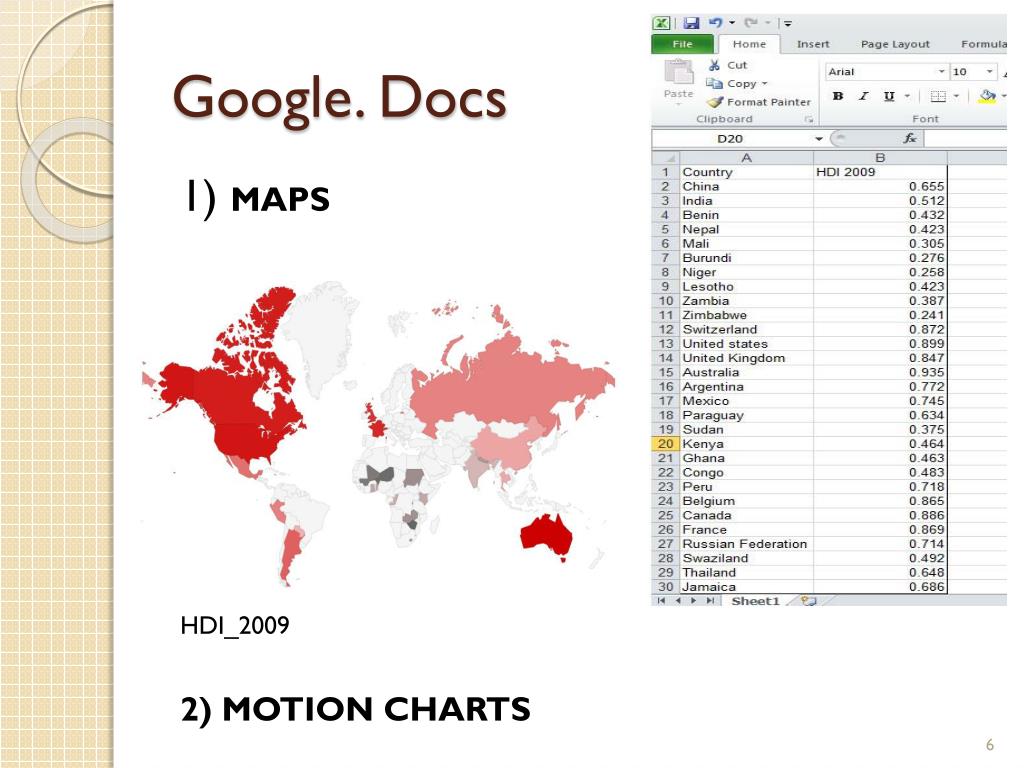Jump to last sheet tab arrow

coord(710,601)
